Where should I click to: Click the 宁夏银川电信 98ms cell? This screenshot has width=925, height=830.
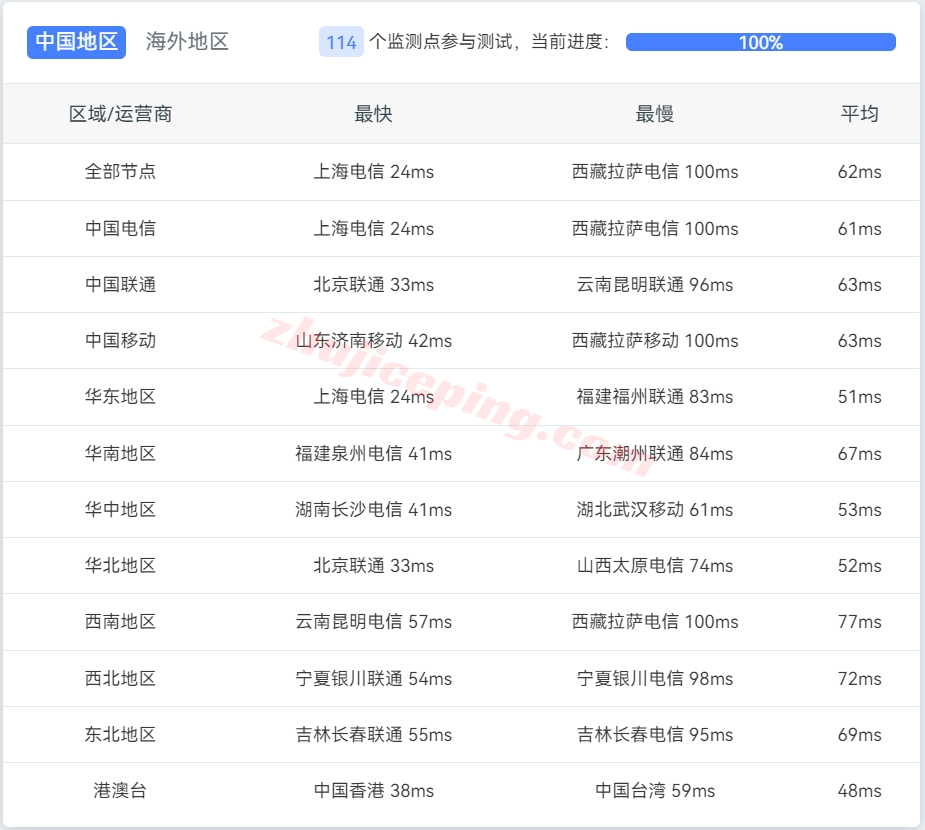[655, 678]
